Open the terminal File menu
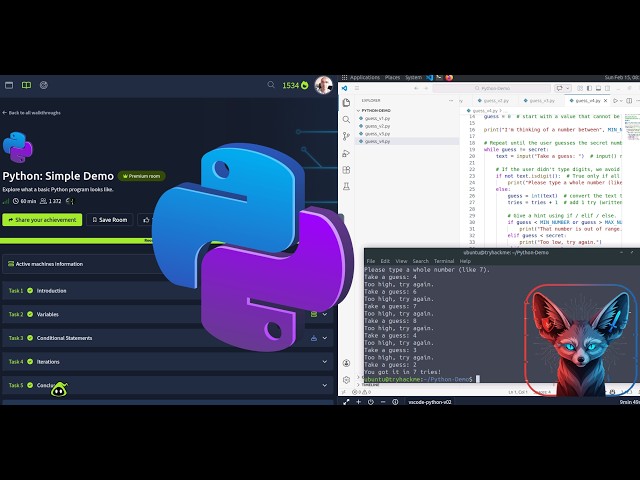 coord(371,261)
